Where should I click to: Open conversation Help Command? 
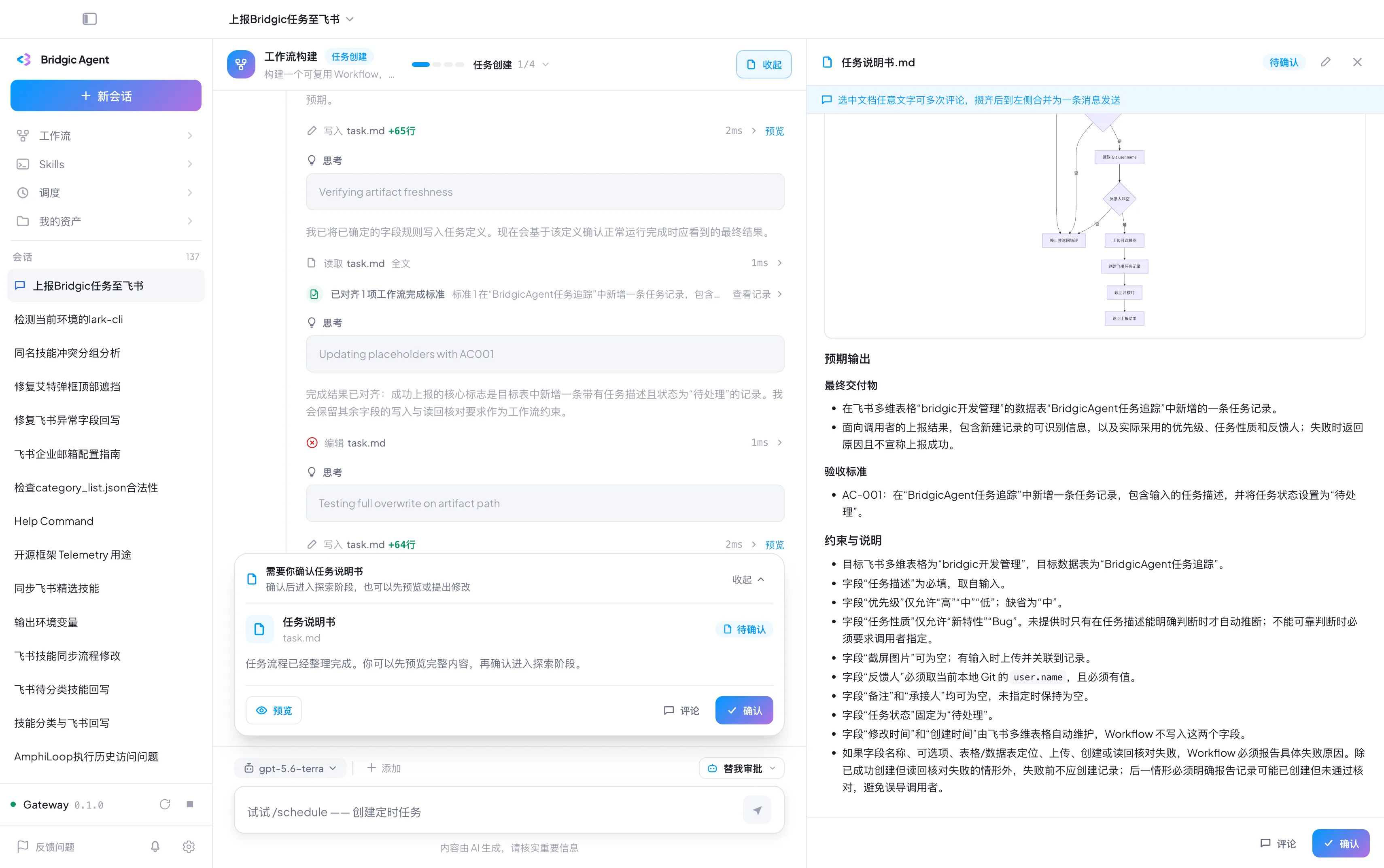tap(106, 521)
